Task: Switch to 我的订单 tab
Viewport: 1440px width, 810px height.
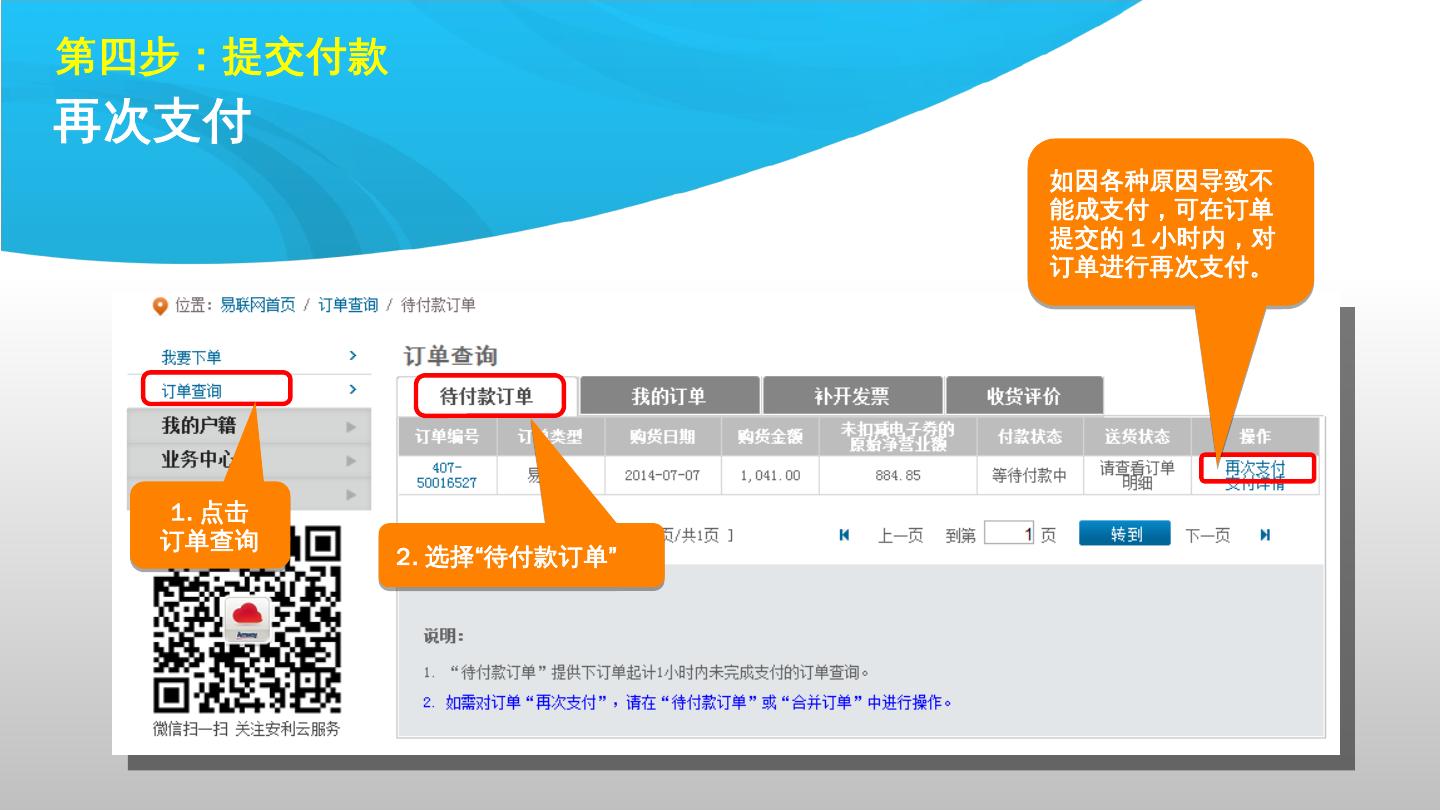Action: tap(669, 396)
